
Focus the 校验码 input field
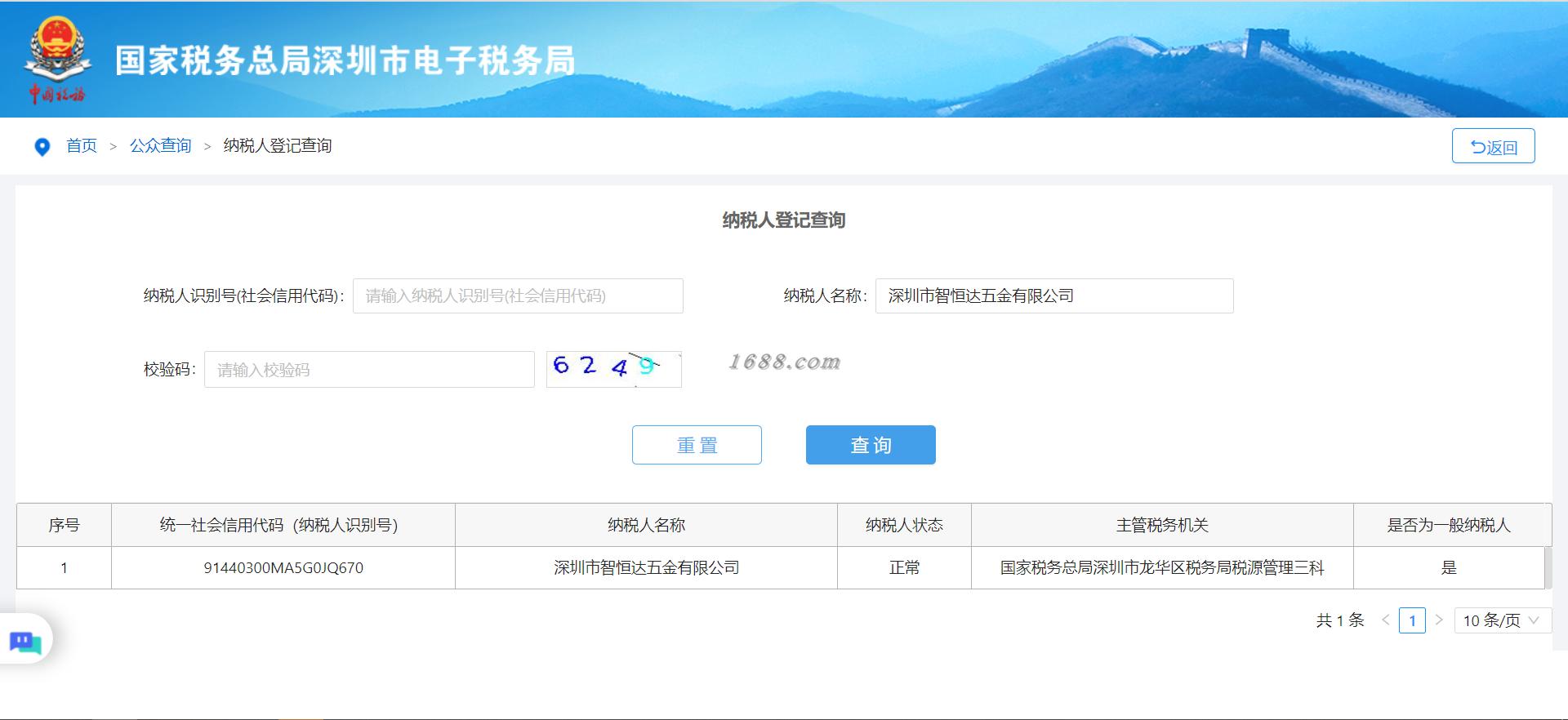[369, 369]
